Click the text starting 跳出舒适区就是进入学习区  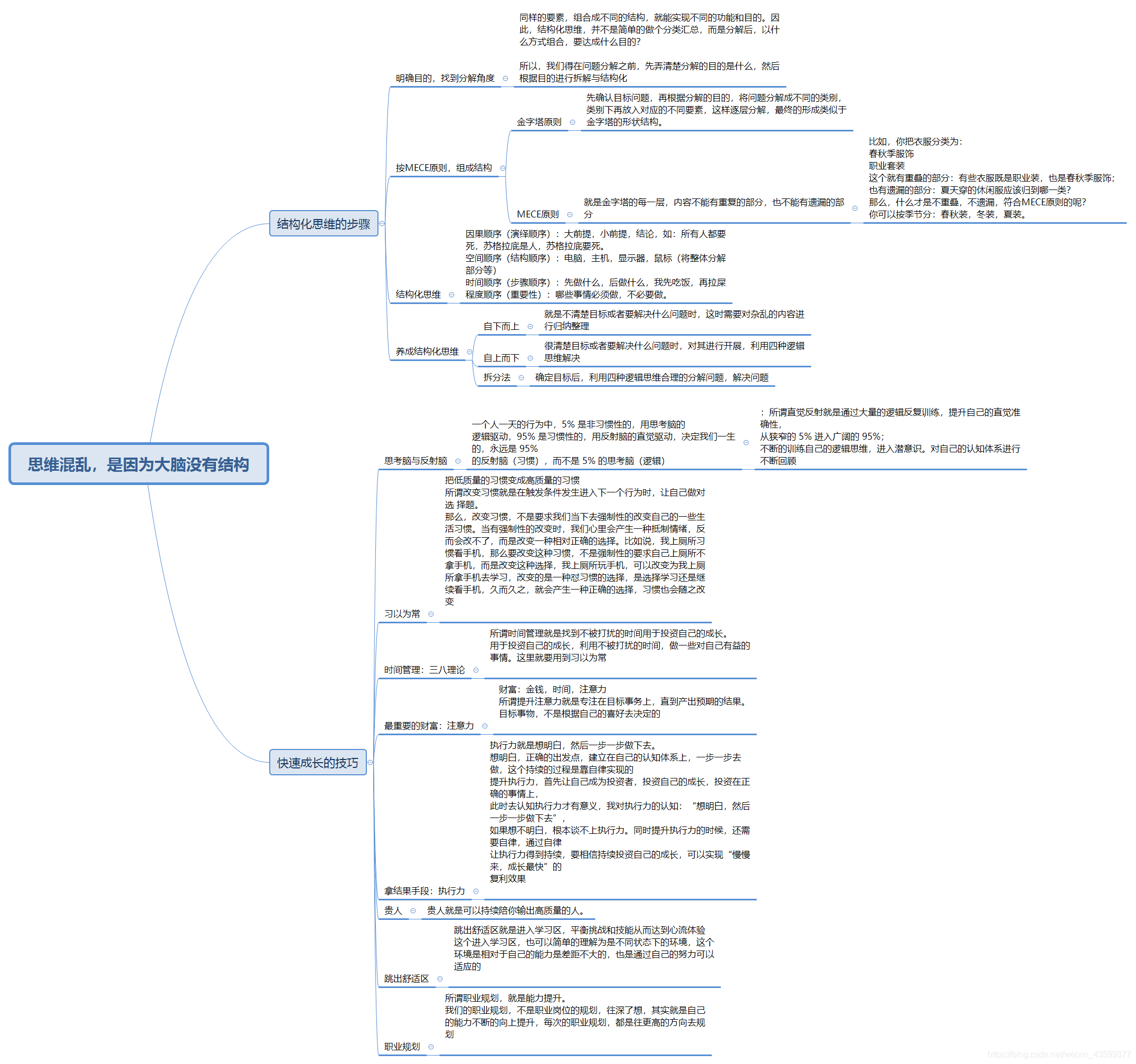(583, 948)
